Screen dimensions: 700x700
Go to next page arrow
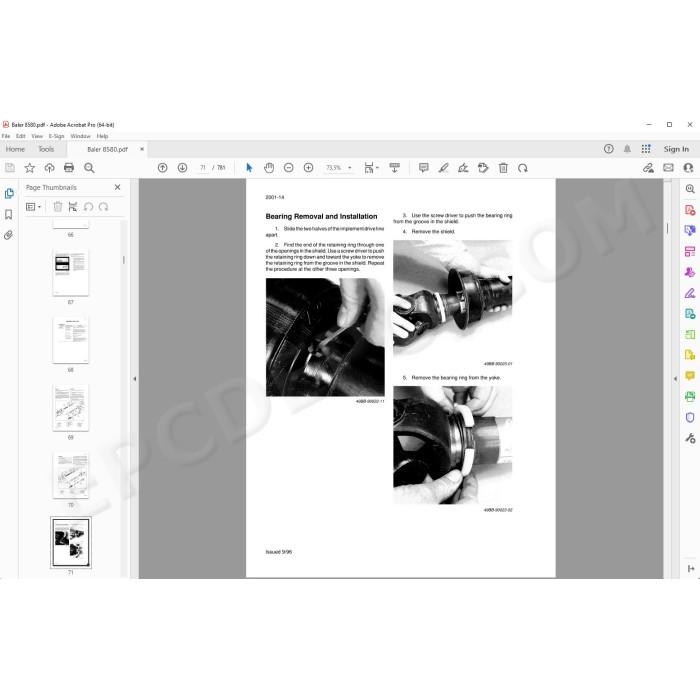(x=182, y=168)
